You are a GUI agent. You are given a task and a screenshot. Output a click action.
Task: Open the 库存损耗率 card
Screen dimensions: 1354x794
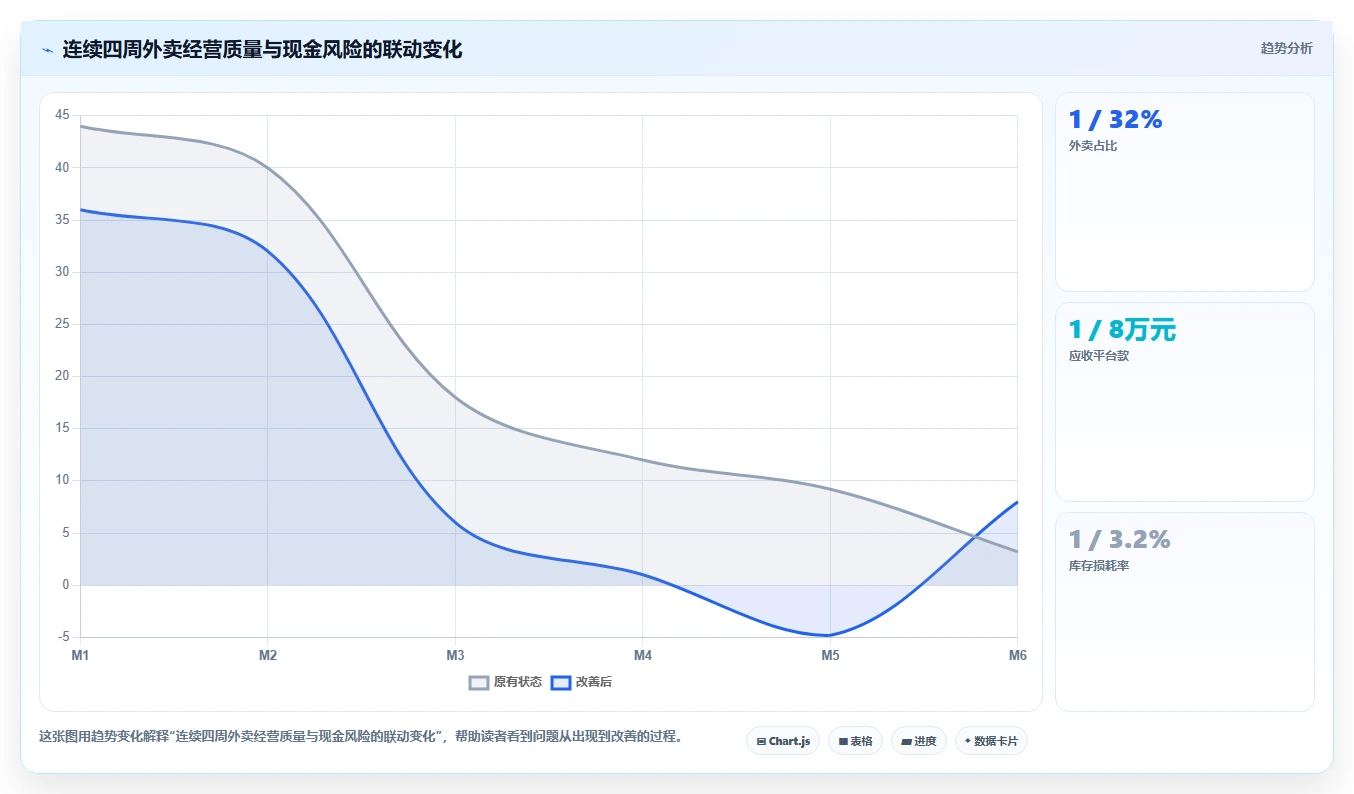point(1185,612)
